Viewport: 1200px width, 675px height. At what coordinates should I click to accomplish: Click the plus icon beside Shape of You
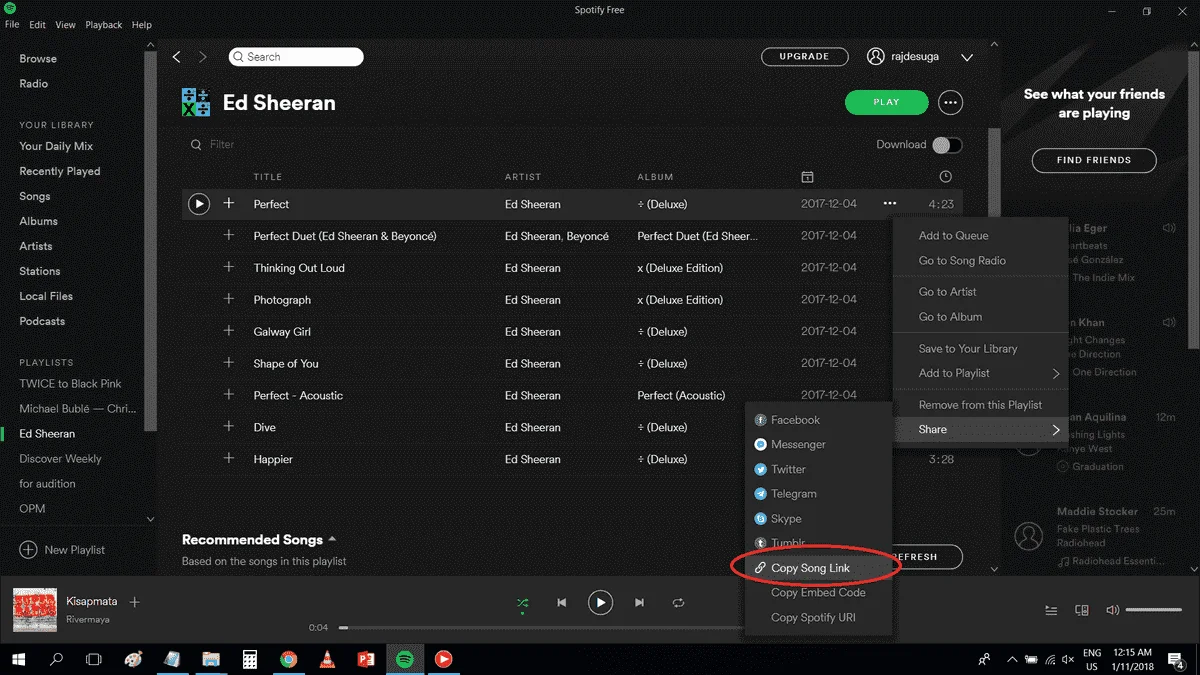point(228,363)
